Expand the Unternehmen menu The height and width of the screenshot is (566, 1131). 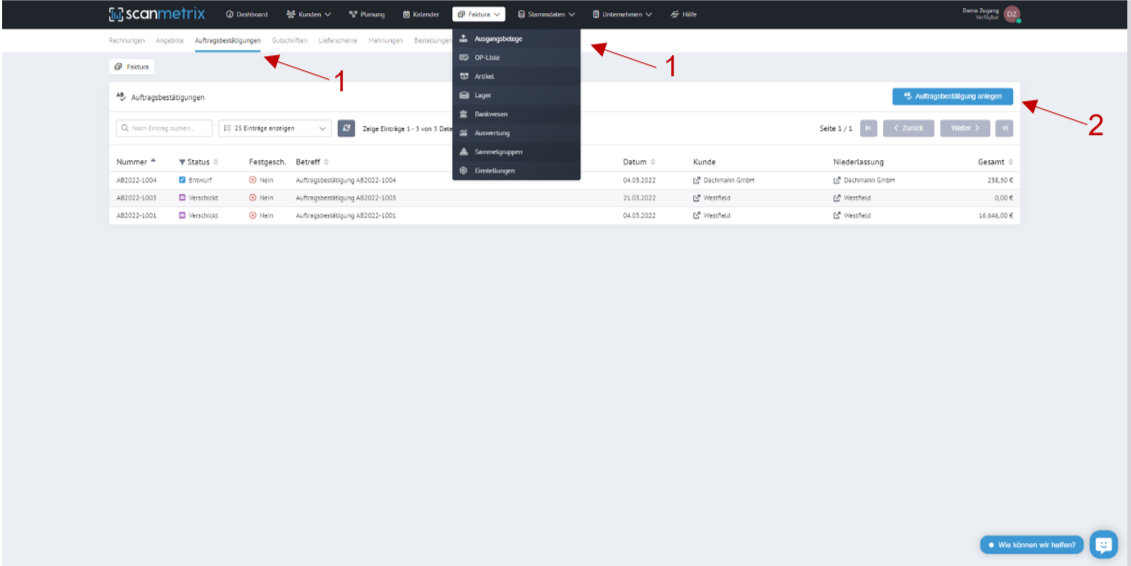[x=622, y=14]
